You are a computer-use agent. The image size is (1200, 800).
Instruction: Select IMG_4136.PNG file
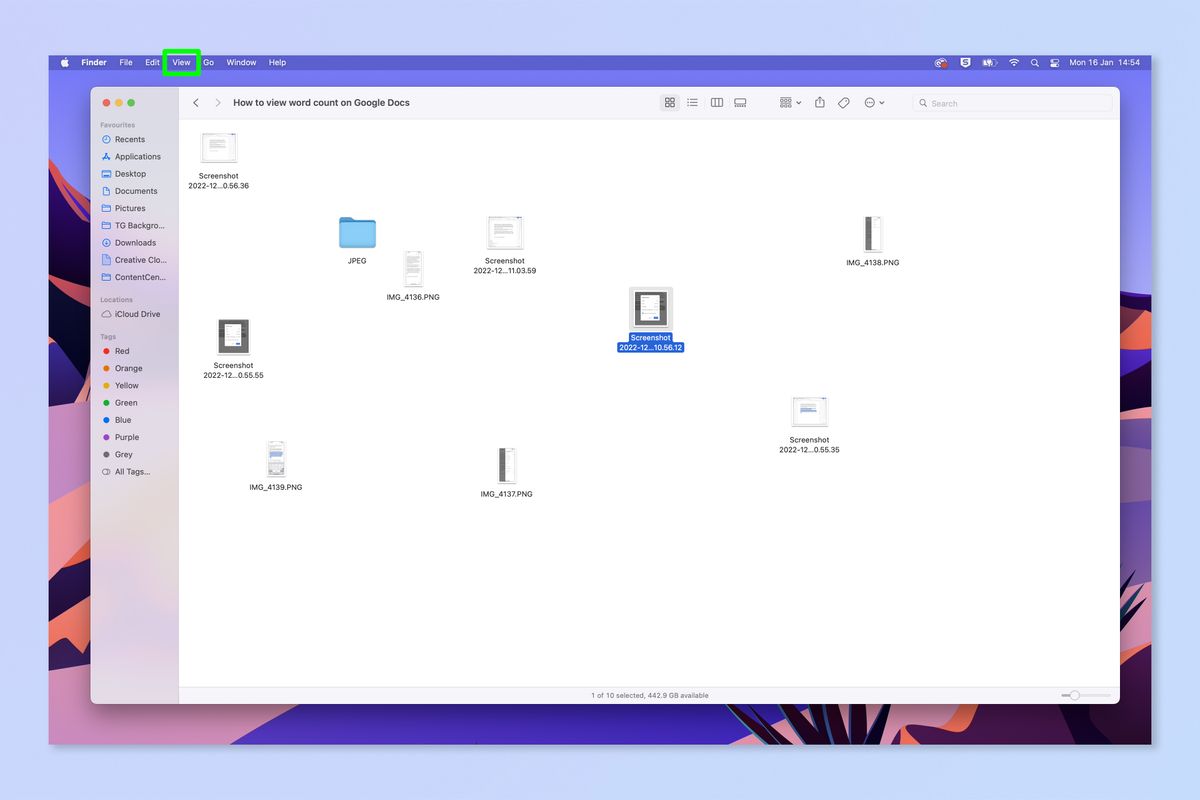click(x=413, y=270)
